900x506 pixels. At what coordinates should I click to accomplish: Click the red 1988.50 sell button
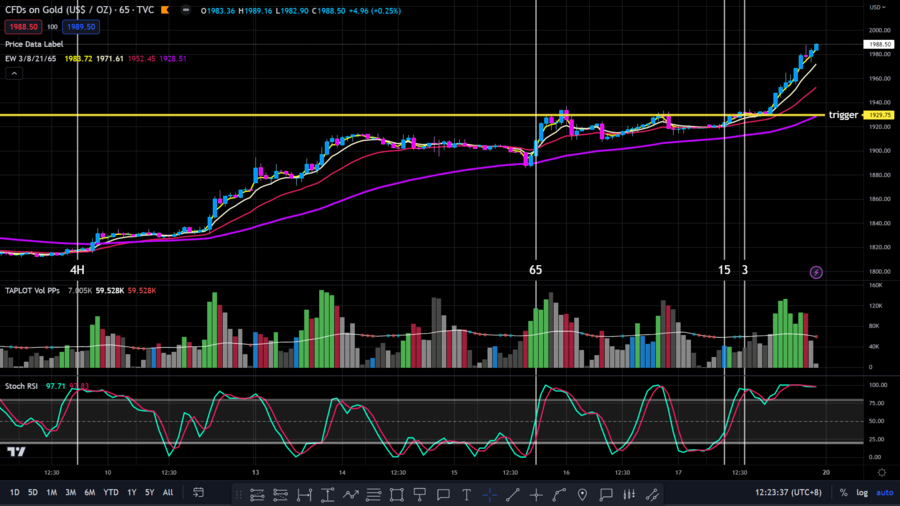coord(23,27)
